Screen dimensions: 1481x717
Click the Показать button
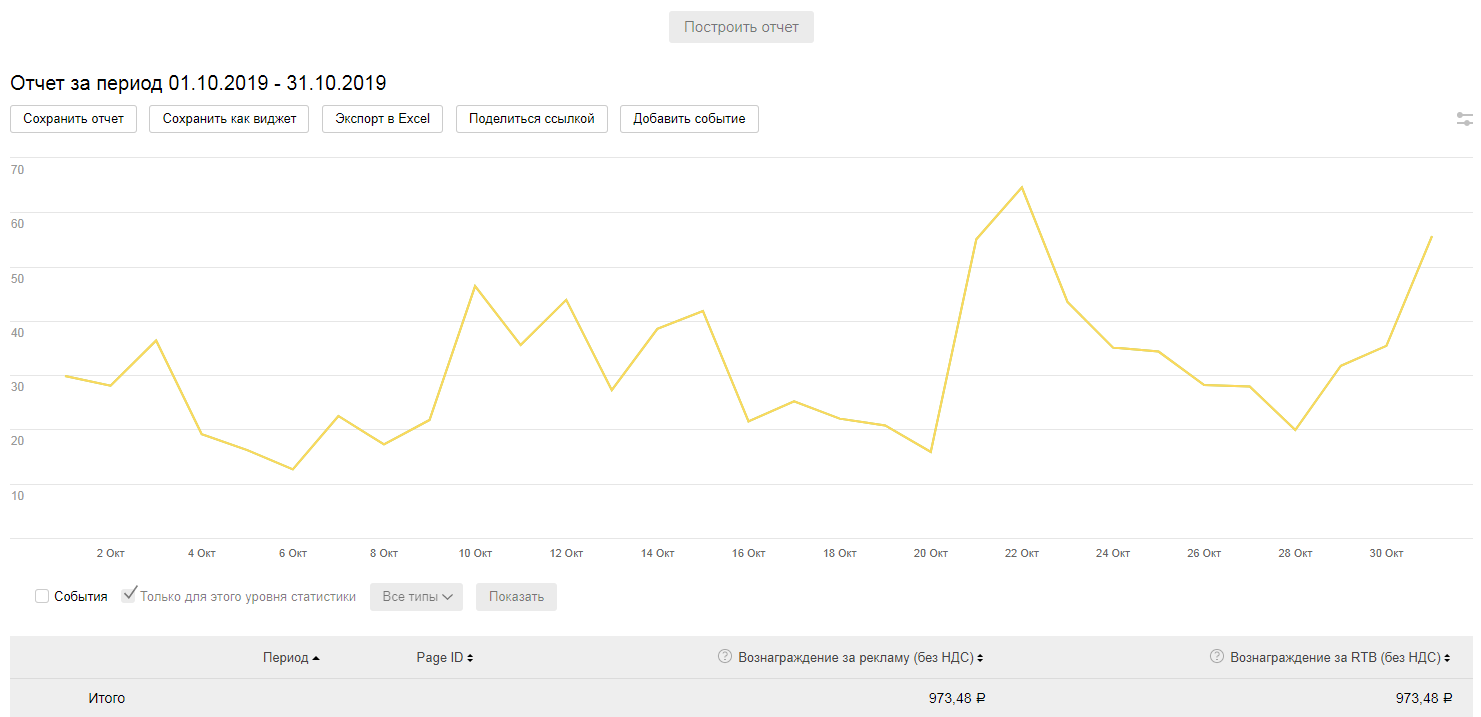point(516,597)
